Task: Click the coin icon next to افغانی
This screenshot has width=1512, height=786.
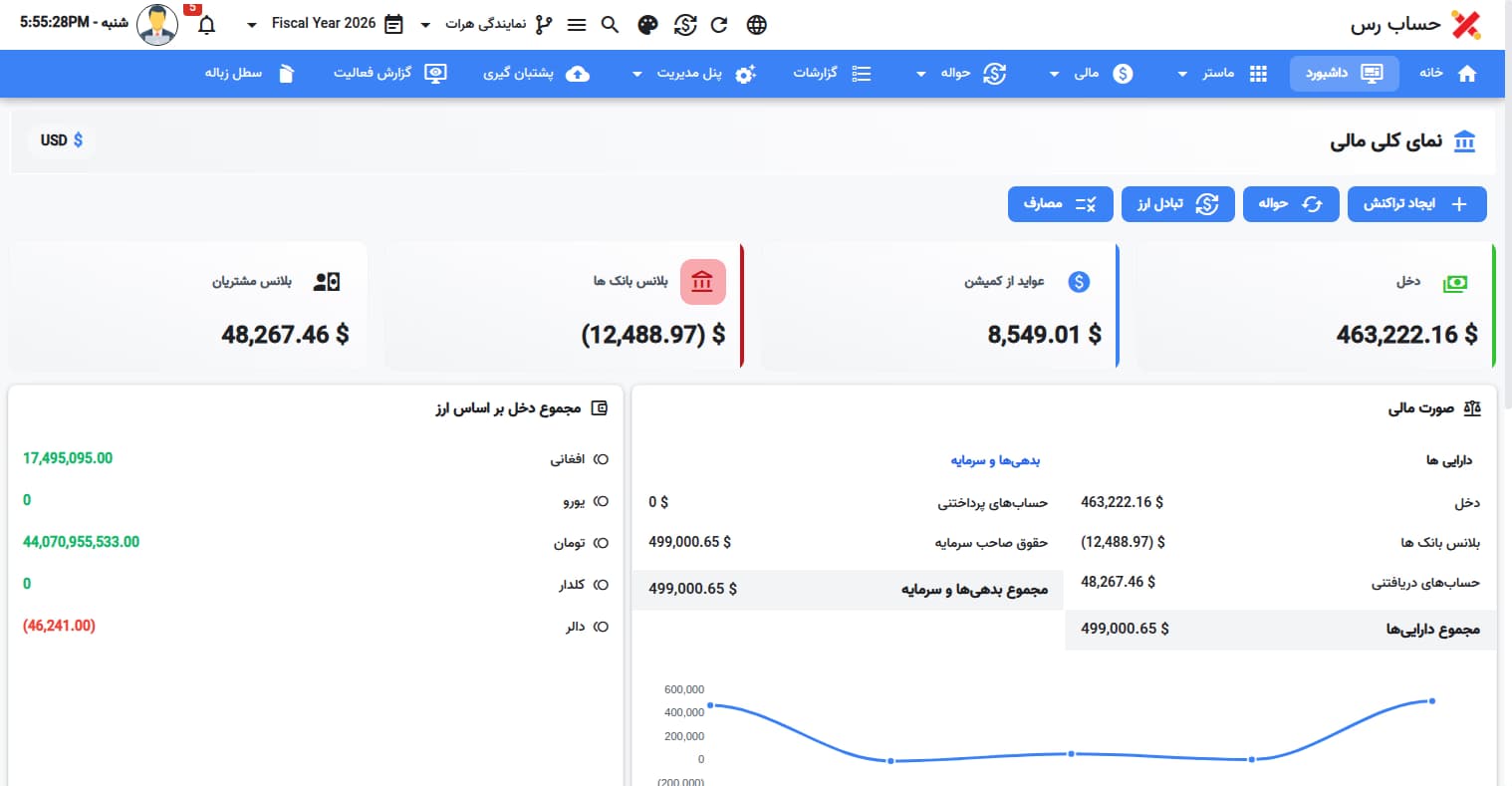Action: coord(601,459)
